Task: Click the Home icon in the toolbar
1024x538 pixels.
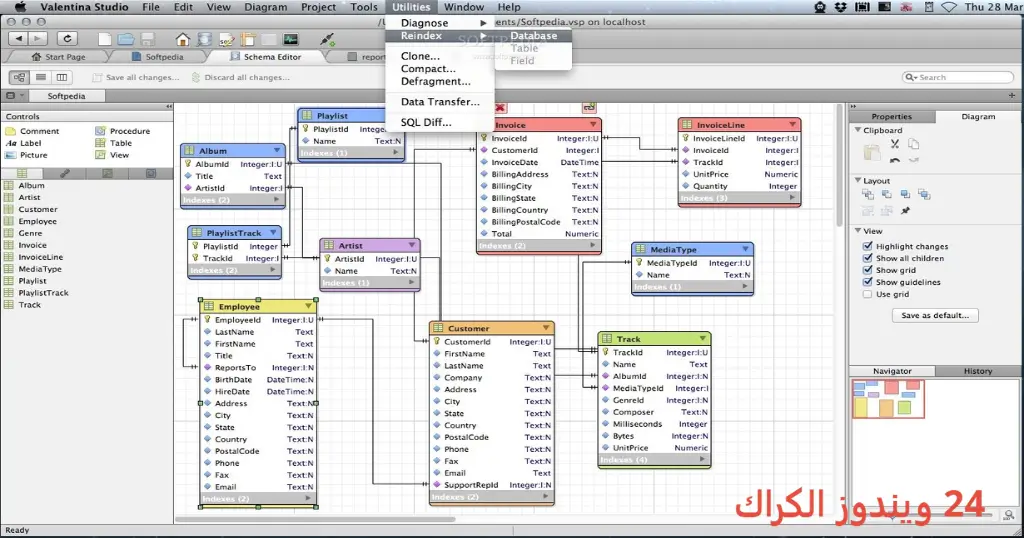Action: 183,39
